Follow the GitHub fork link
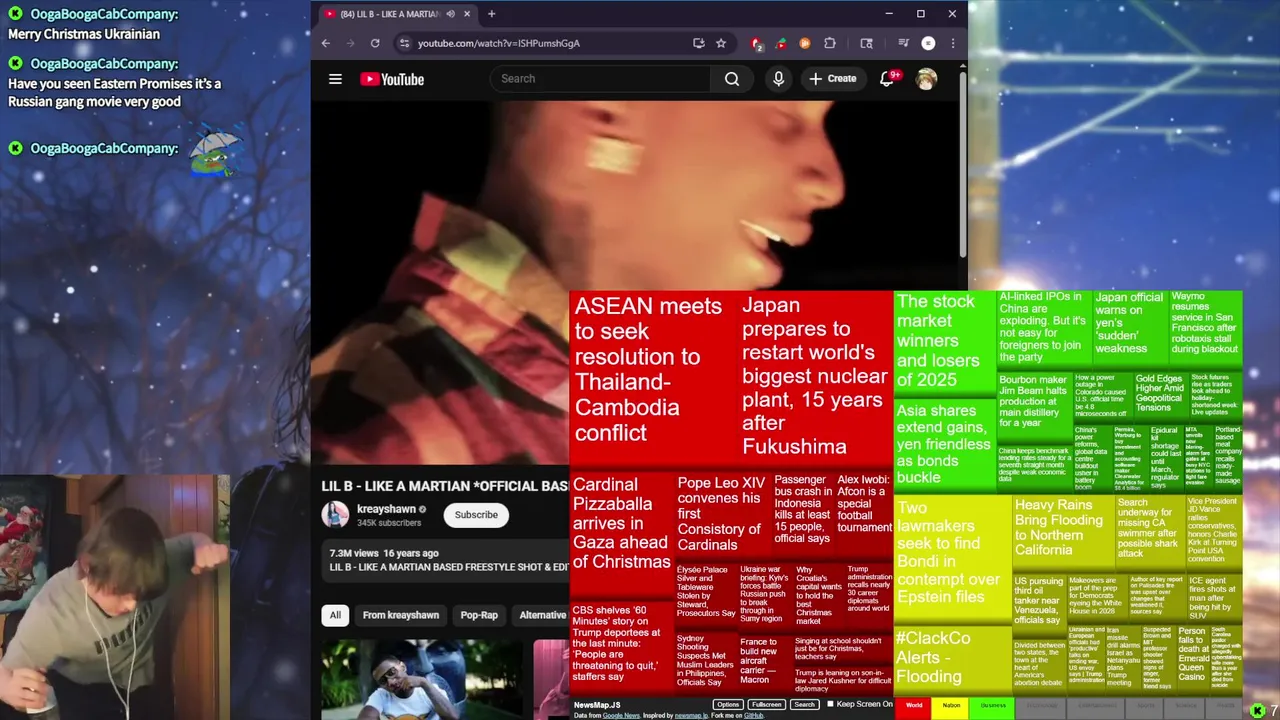Image resolution: width=1280 pixels, height=720 pixels. tap(753, 715)
